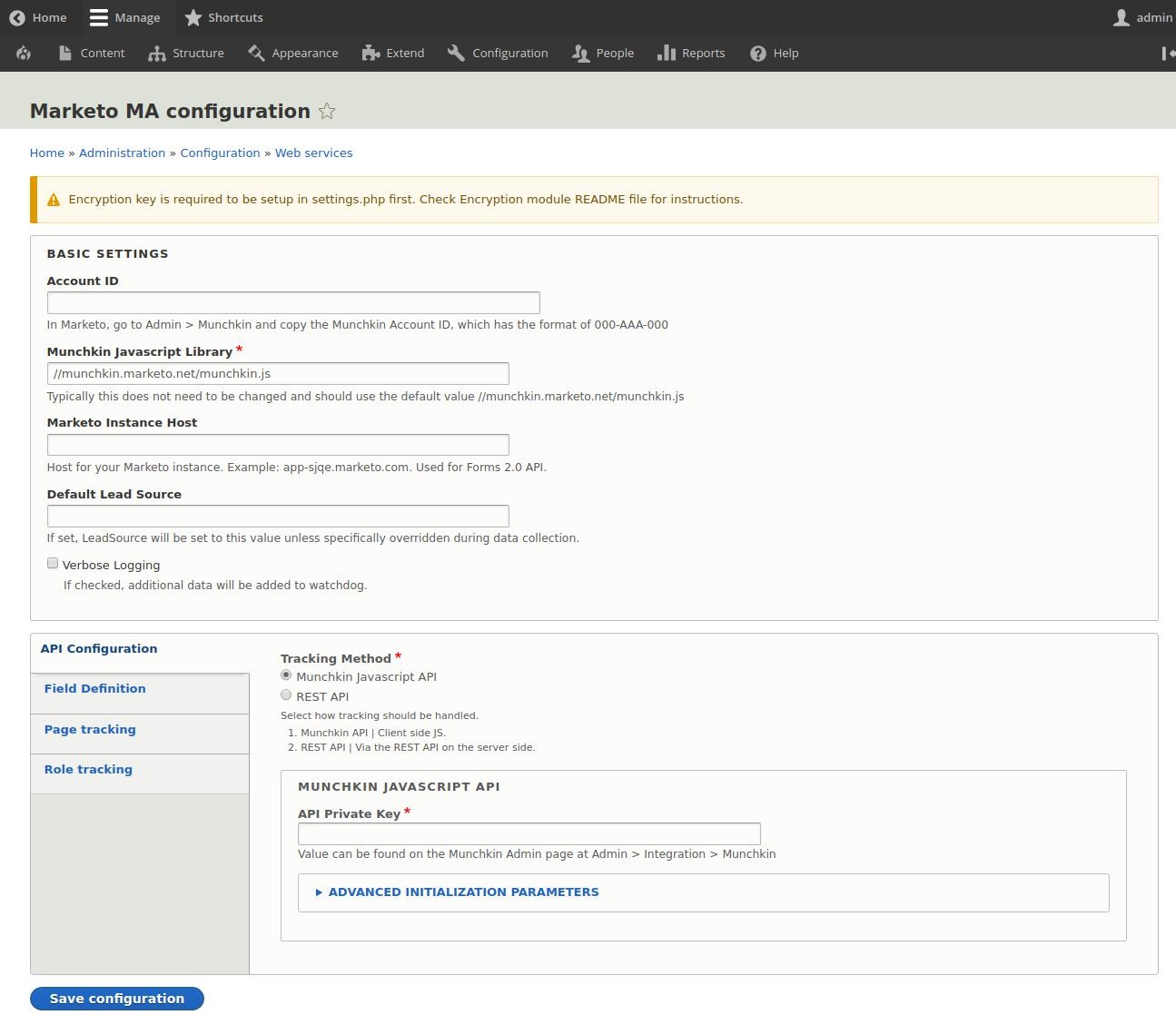Open the Role tracking tab

click(x=88, y=769)
